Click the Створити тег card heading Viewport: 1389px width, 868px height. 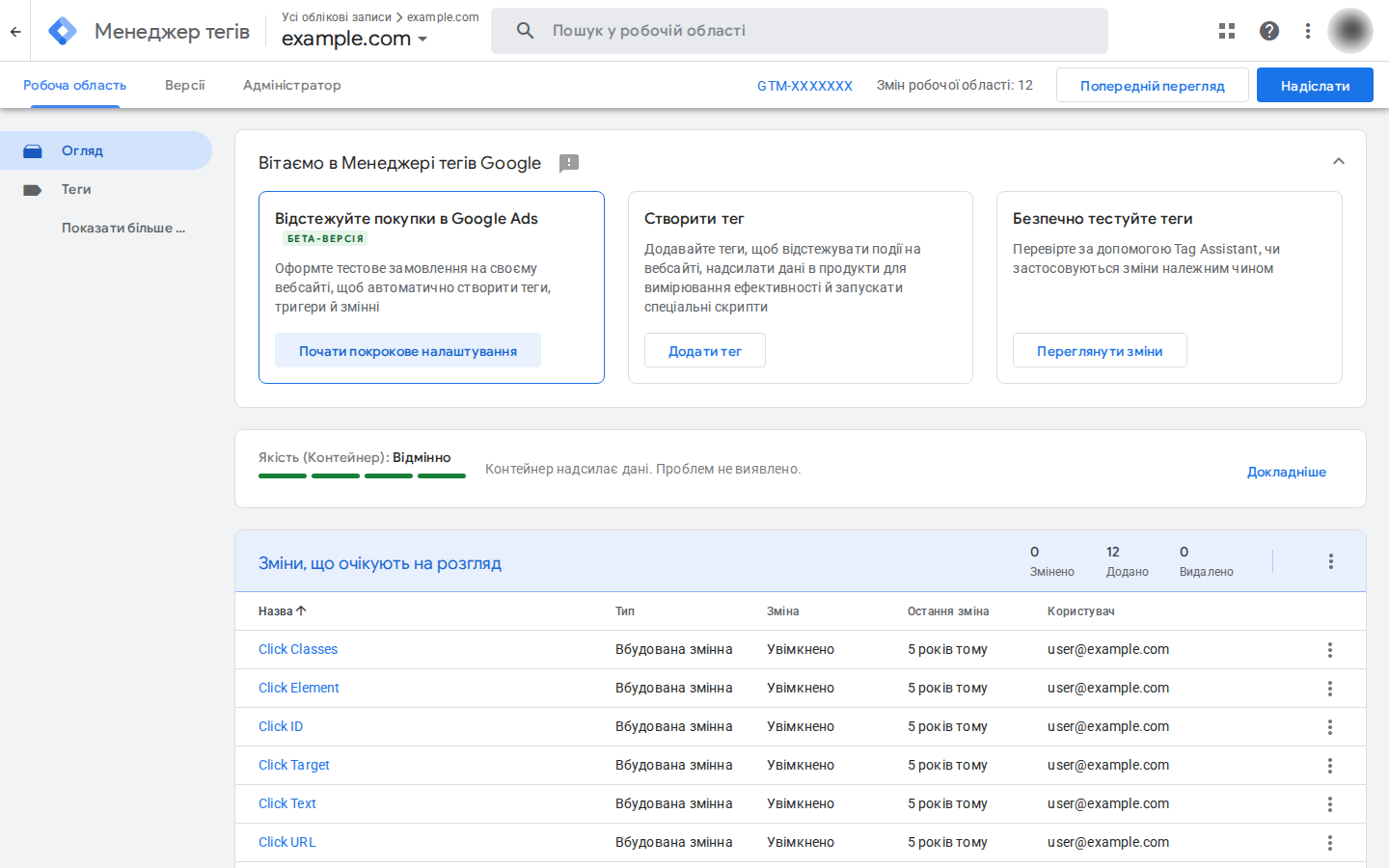tap(694, 218)
